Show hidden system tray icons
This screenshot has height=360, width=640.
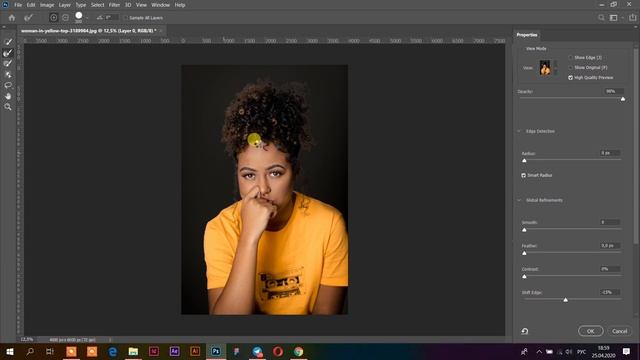click(x=539, y=351)
